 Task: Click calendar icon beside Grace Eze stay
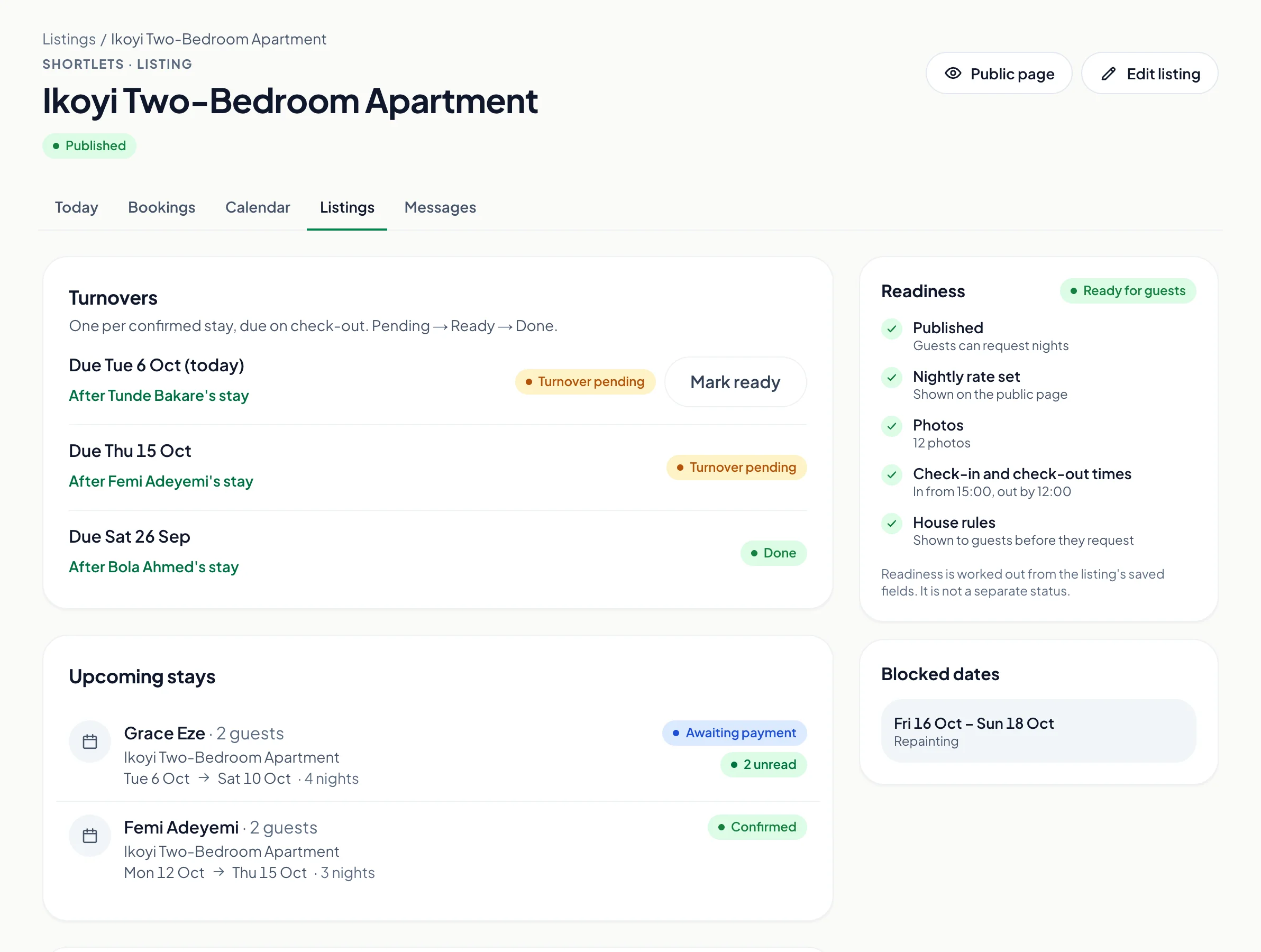pyautogui.click(x=89, y=742)
